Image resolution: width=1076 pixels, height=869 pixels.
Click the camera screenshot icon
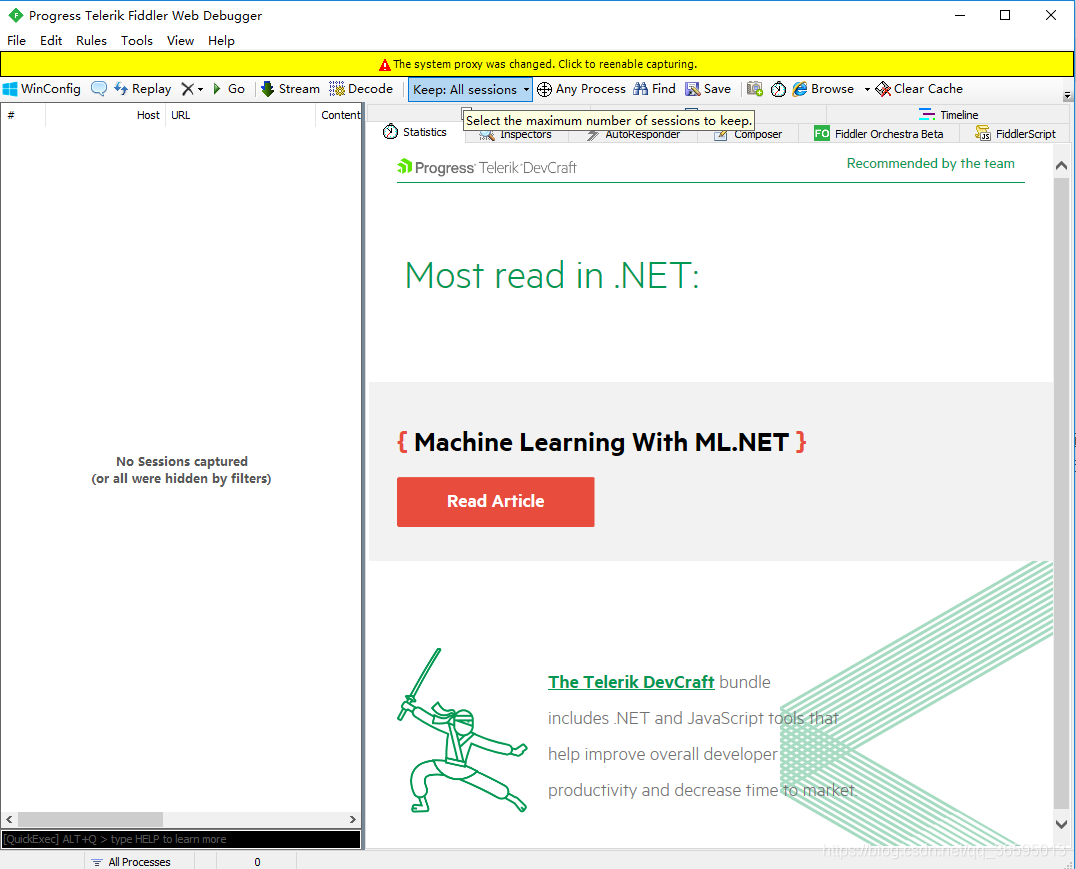(x=755, y=89)
